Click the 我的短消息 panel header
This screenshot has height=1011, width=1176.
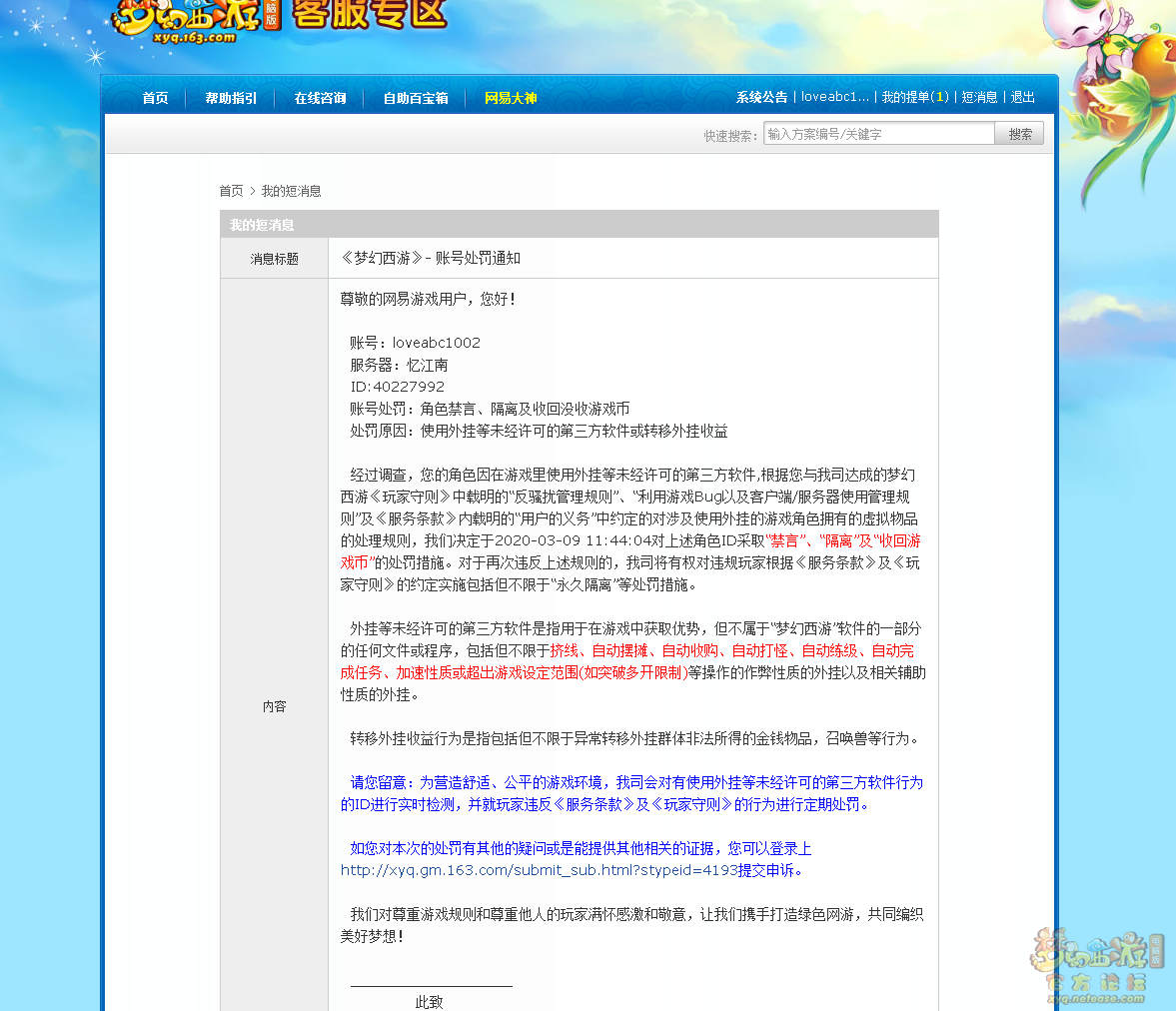(579, 225)
